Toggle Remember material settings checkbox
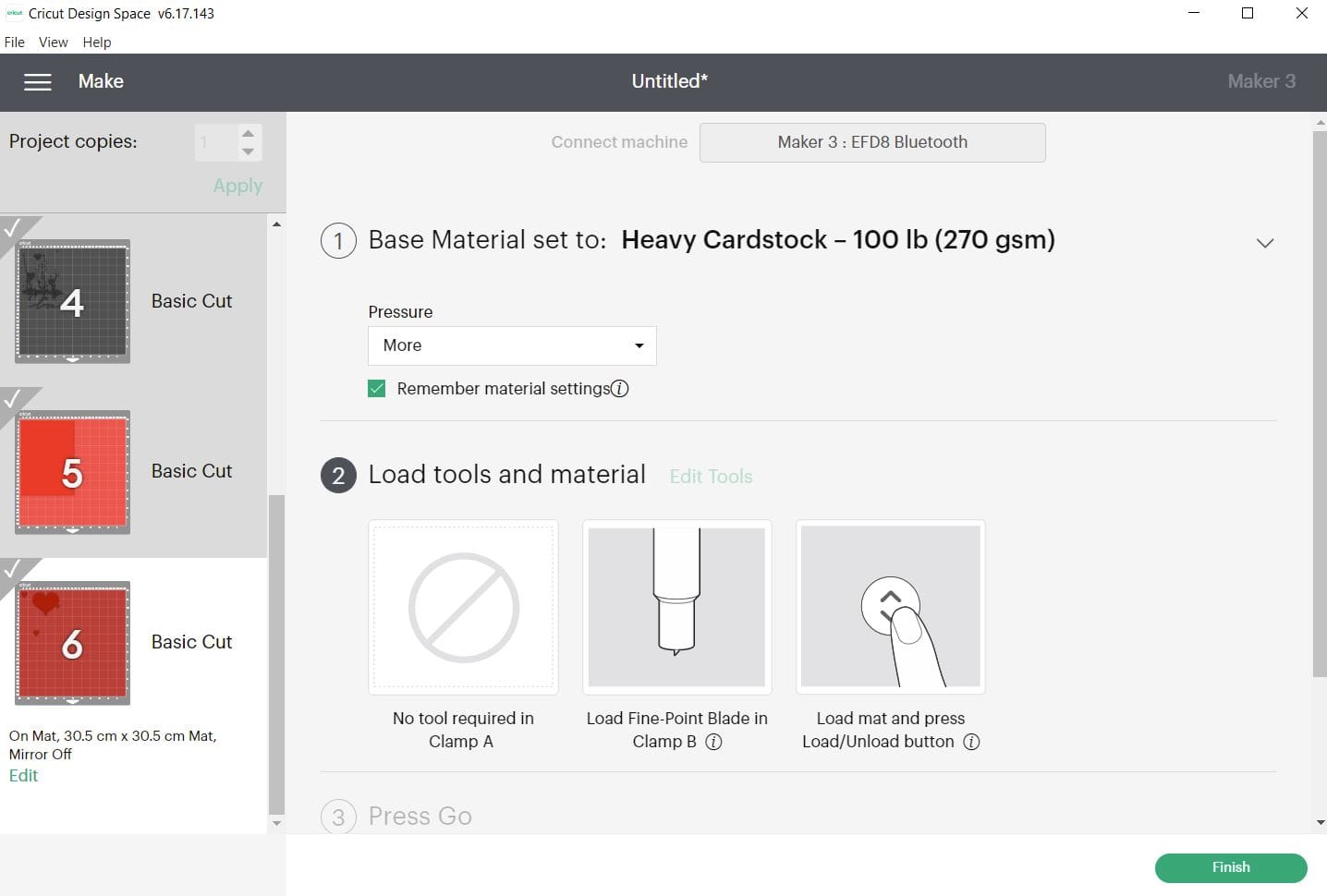The image size is (1327, 896). click(x=376, y=389)
